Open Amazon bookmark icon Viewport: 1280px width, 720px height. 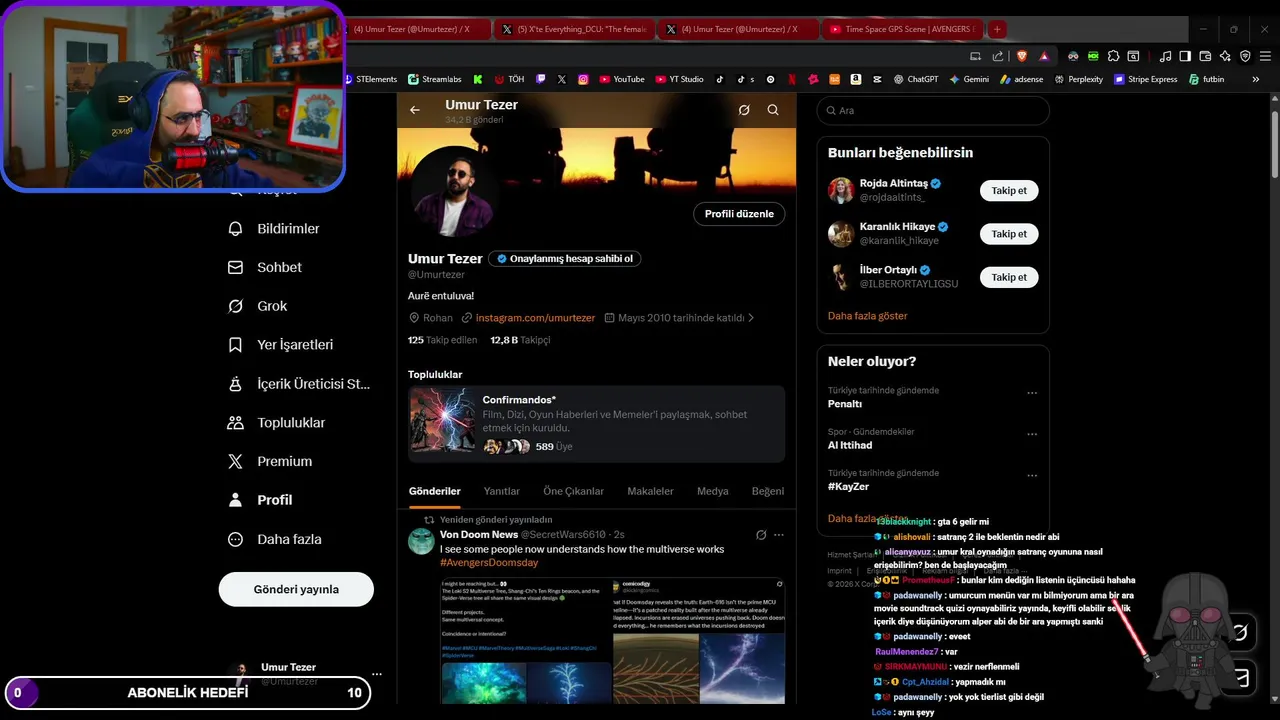point(856,79)
